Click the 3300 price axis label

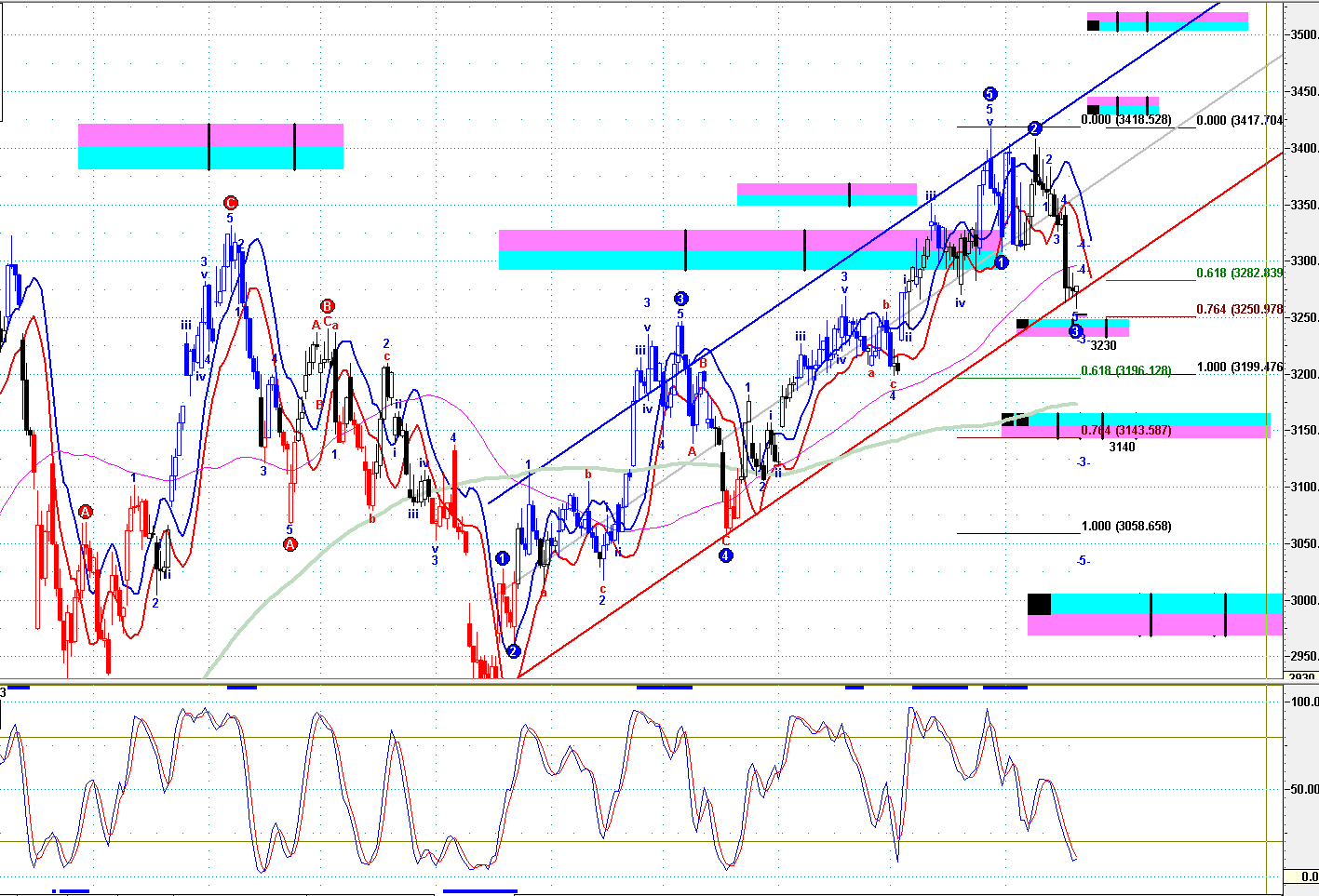(x=1303, y=261)
